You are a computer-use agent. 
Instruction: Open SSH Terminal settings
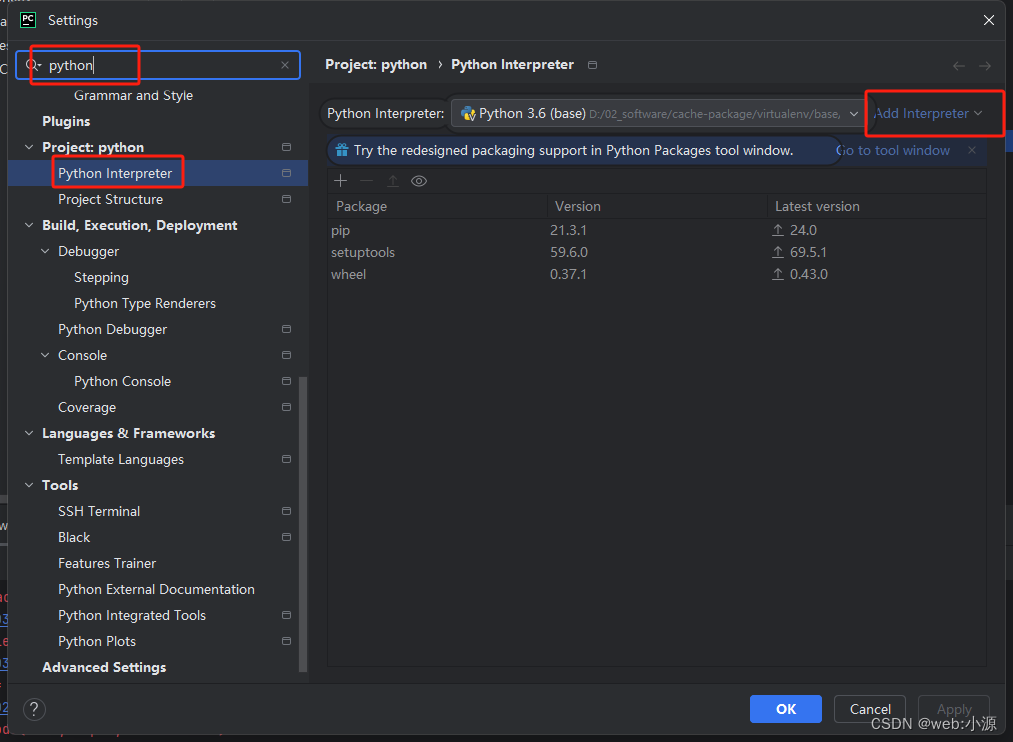coord(99,511)
